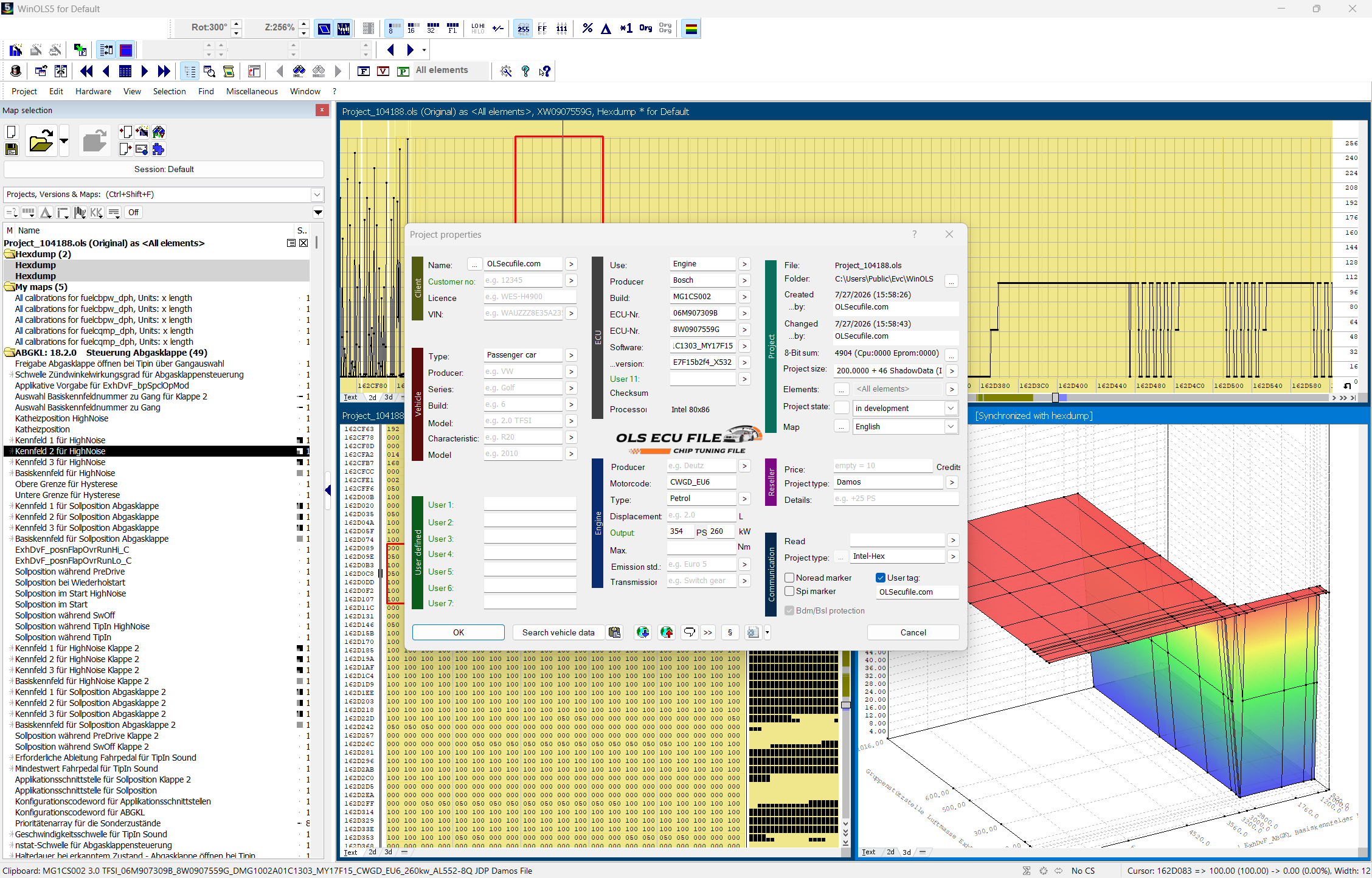This screenshot has width=1372, height=878.
Task: Click the browse button next to Folder path
Action: click(x=952, y=280)
